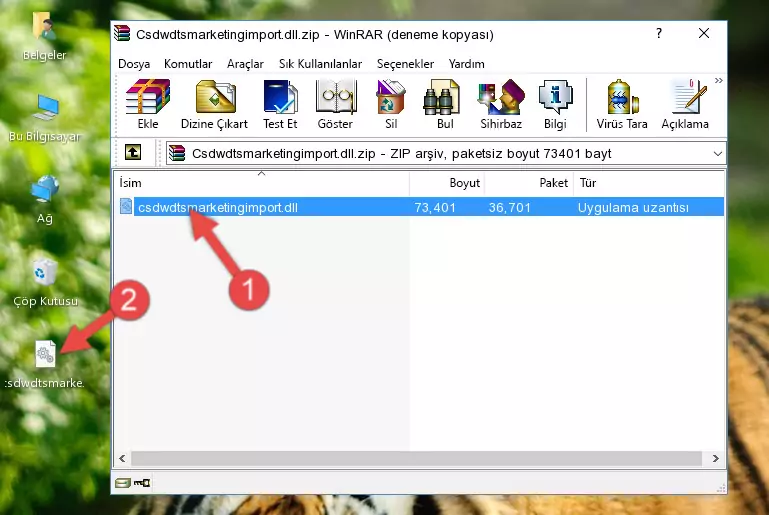Click the password key status icon
This screenshot has width=769, height=515.
click(142, 483)
